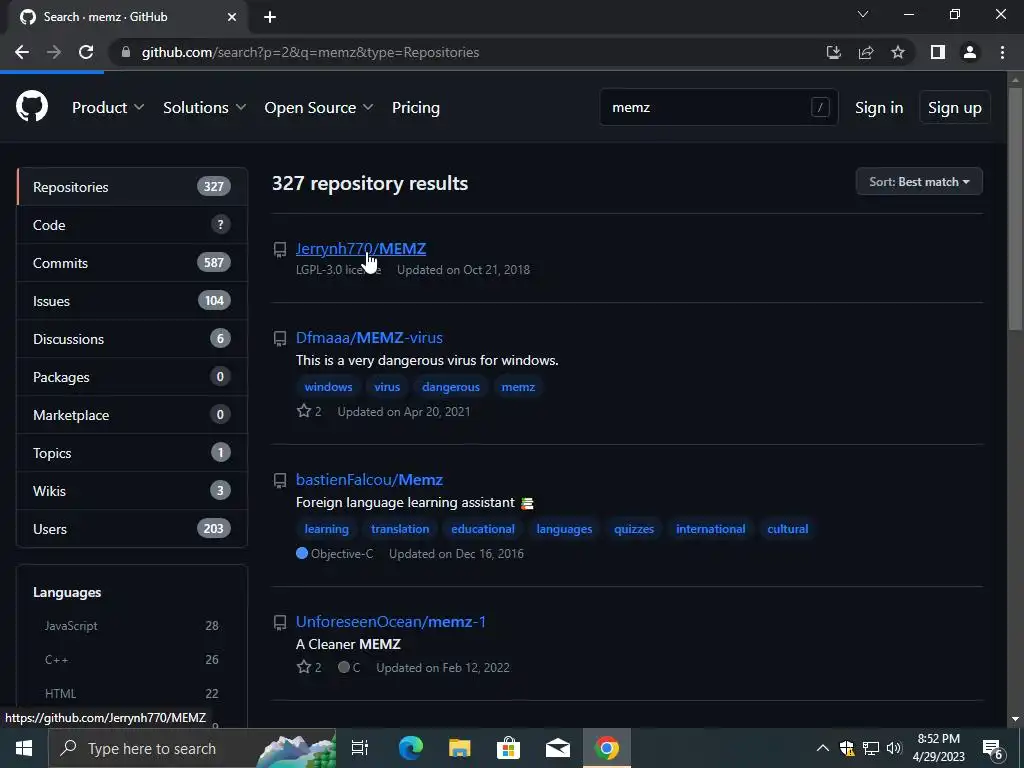Select Packages results category
Viewport: 1024px width, 768px height.
coord(132,377)
